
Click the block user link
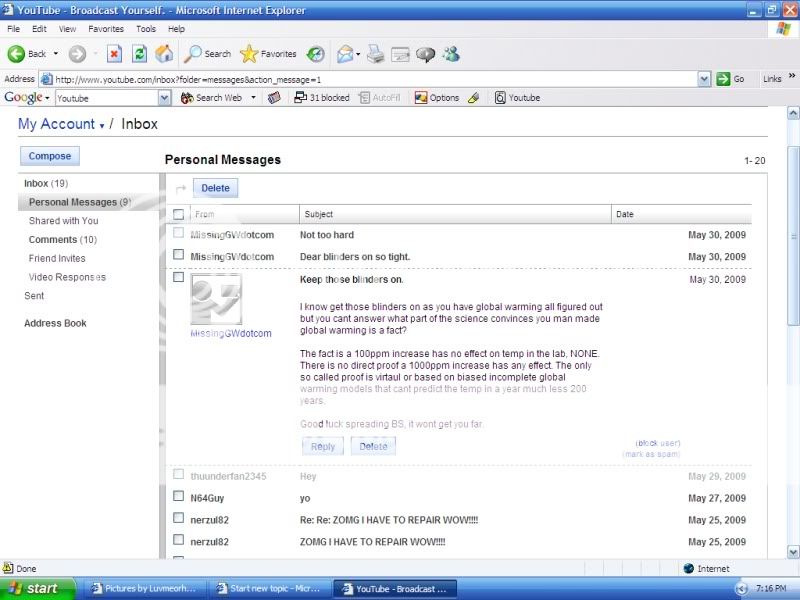click(658, 443)
